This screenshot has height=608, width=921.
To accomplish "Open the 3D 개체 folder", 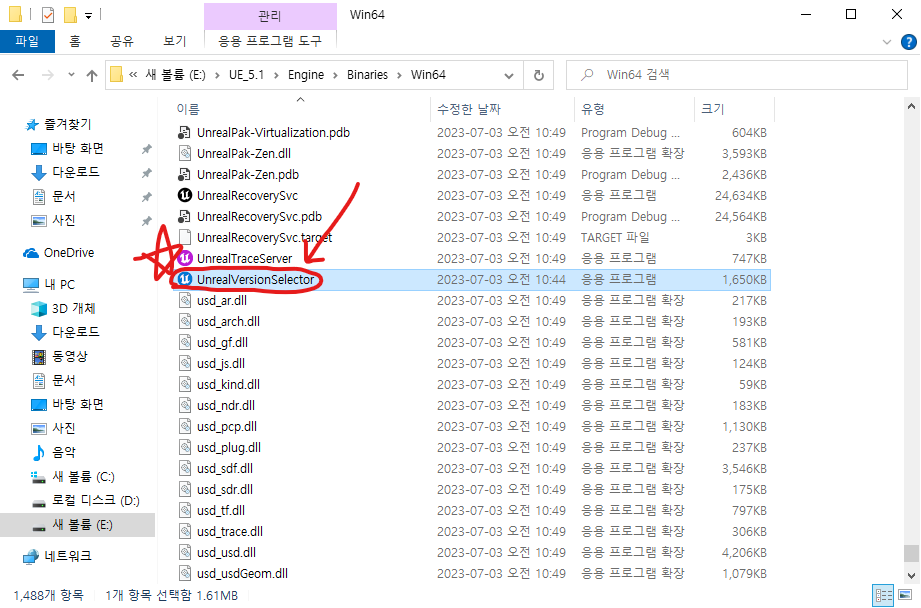I will point(63,309).
